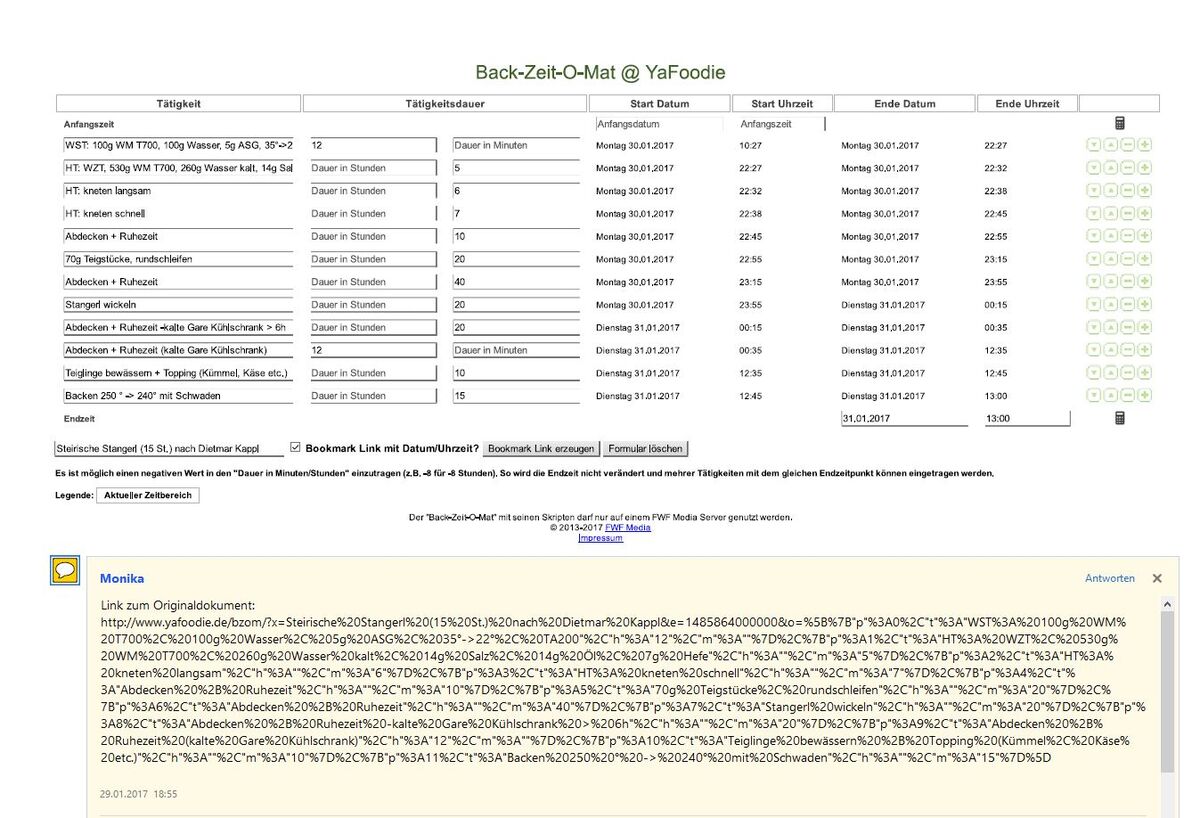Click down arrow on row ending 12:35
Image resolution: width=1200 pixels, height=818 pixels.
click(1093, 350)
